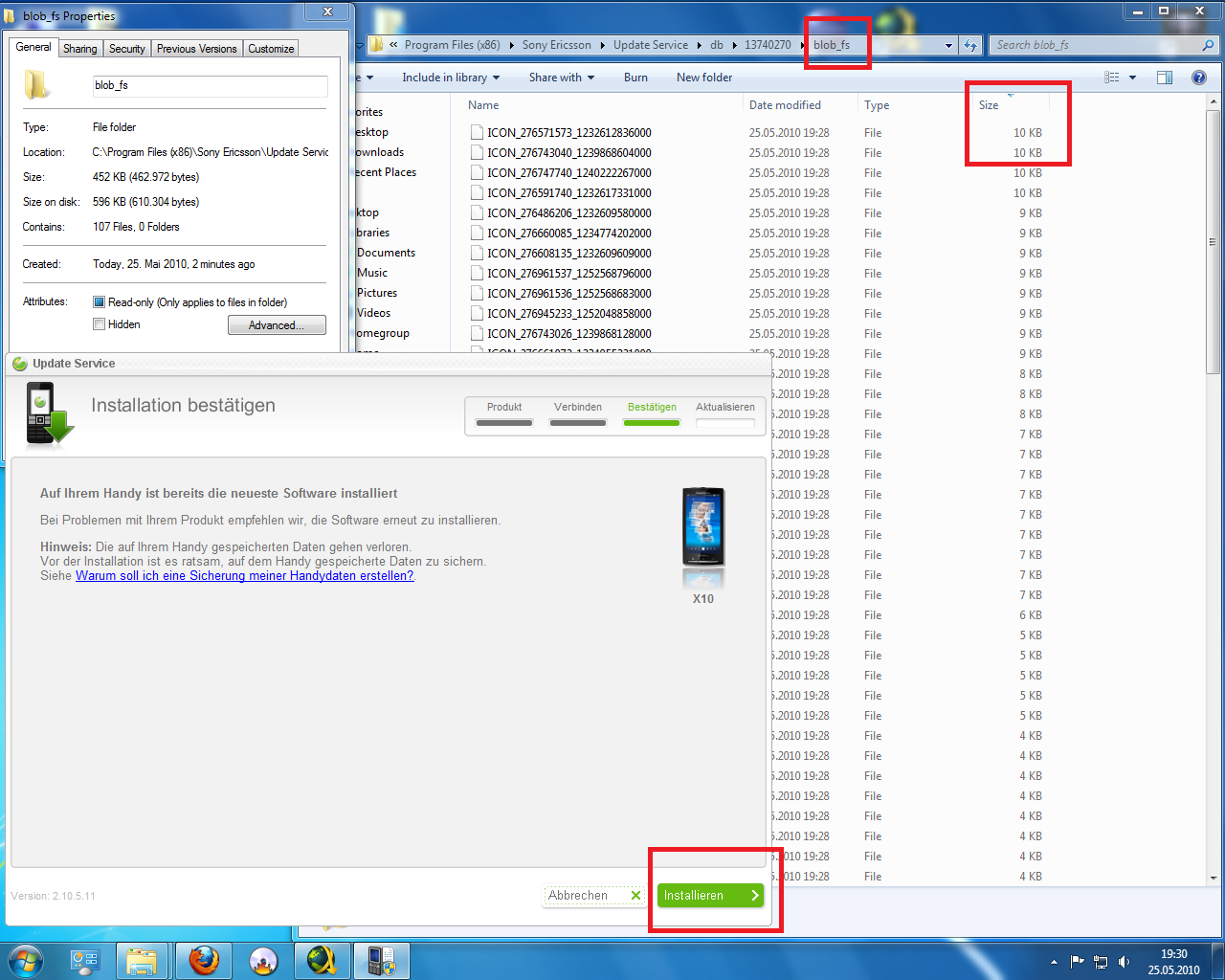Sort files by the Date modified column
The width and height of the screenshot is (1225, 980).
click(785, 105)
